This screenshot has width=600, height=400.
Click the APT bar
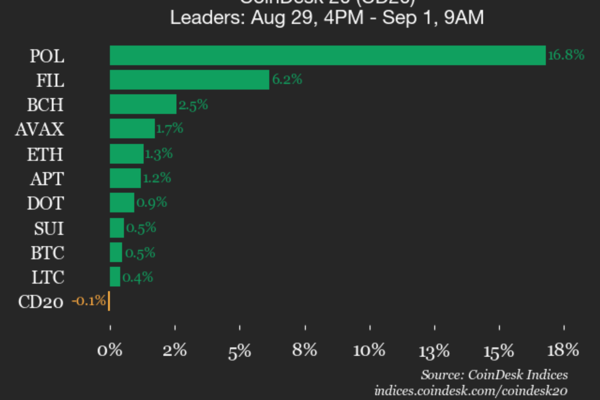tap(125, 178)
